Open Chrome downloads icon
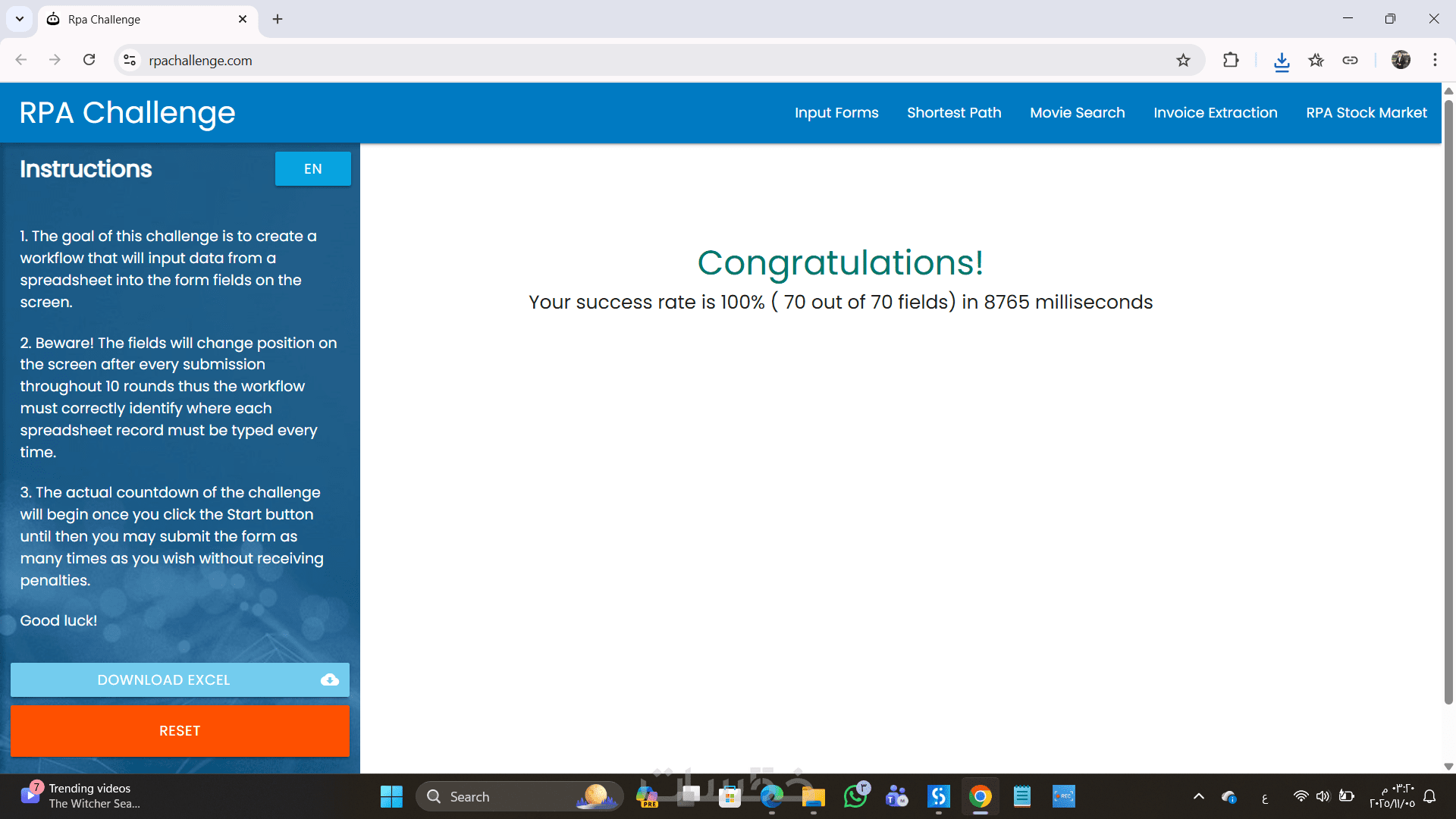This screenshot has width=1456, height=819. (1282, 61)
